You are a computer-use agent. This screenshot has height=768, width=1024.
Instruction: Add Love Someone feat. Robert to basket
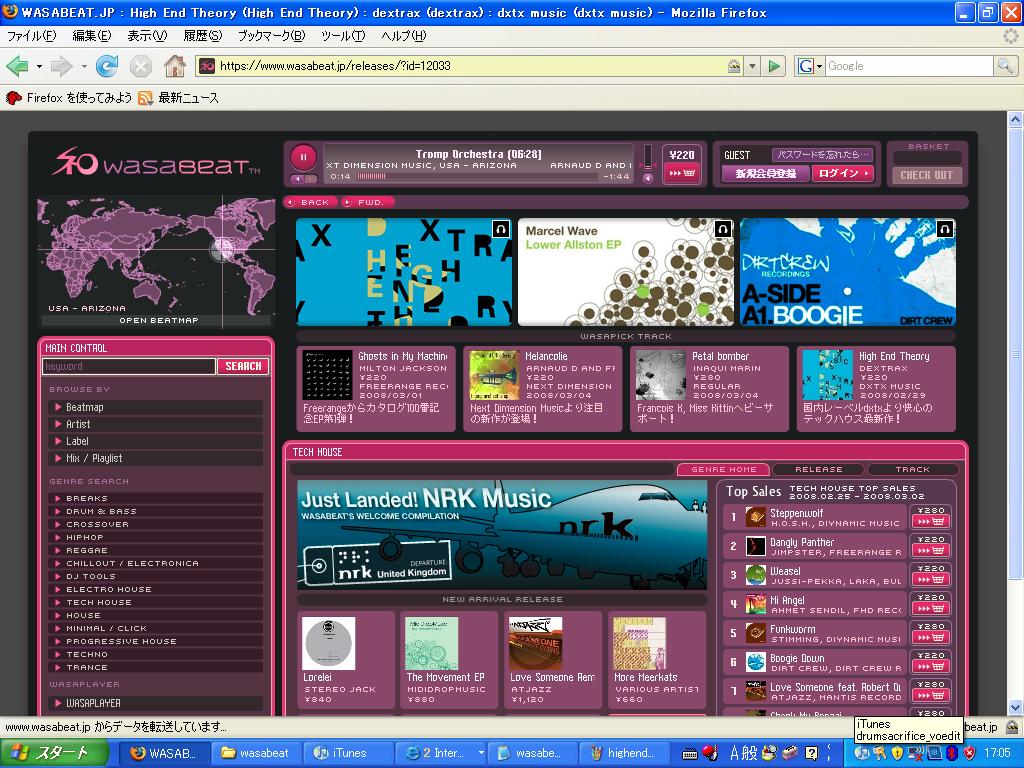pos(931,695)
